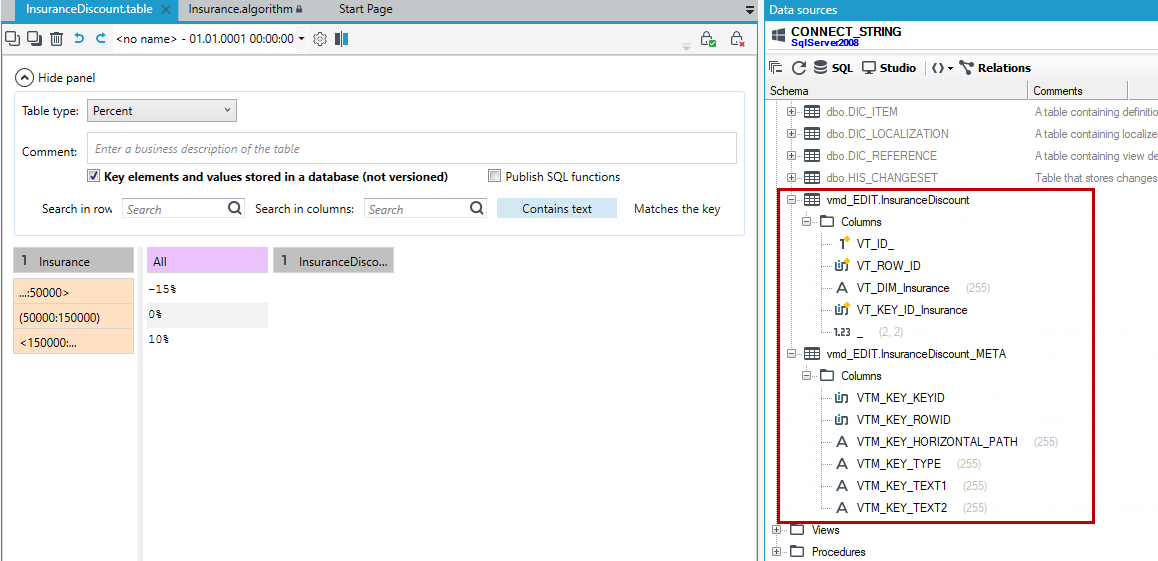Collapse all nodes in Data sources
Screen dimensions: 1158x561
tap(775, 68)
